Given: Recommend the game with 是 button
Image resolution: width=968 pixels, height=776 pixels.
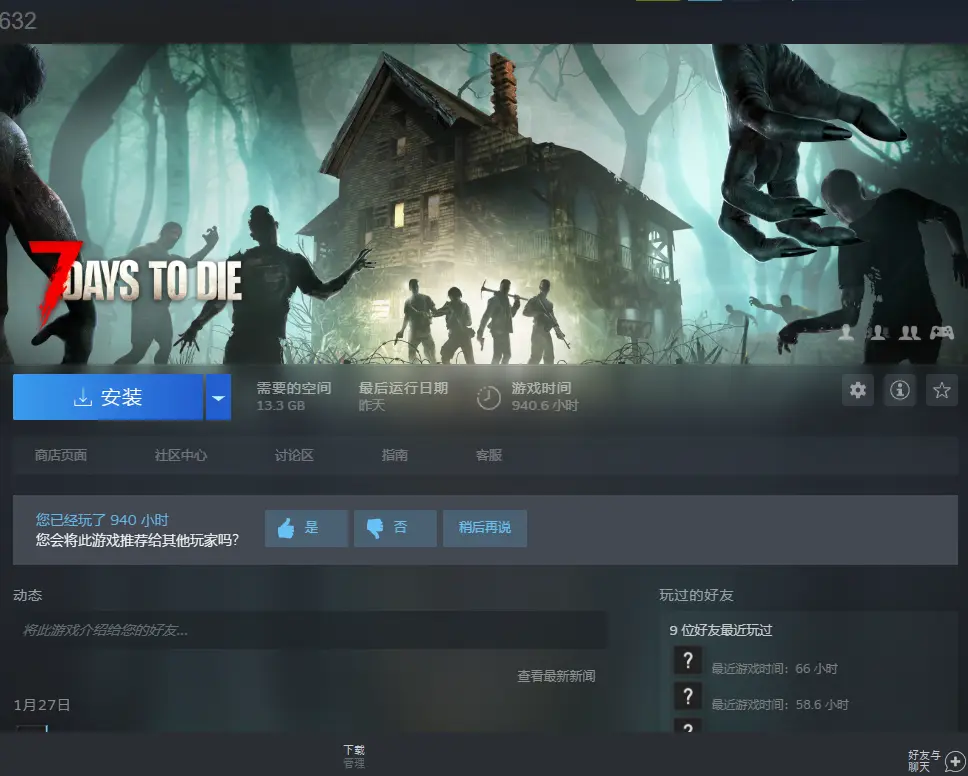Looking at the screenshot, I should coord(306,528).
